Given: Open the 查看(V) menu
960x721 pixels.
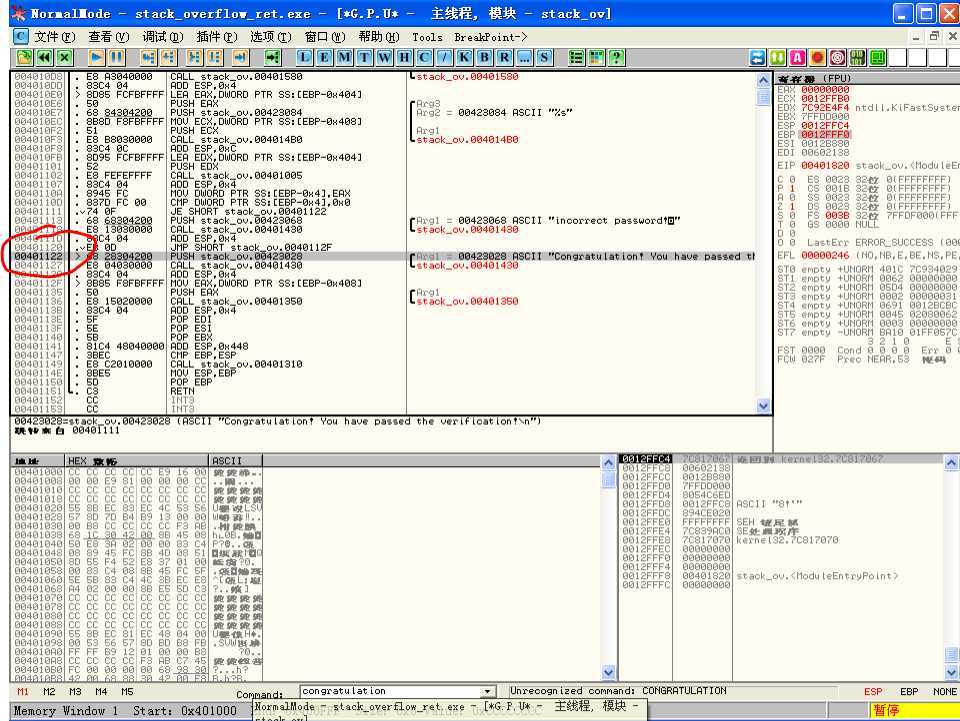Looking at the screenshot, I should click(x=108, y=37).
